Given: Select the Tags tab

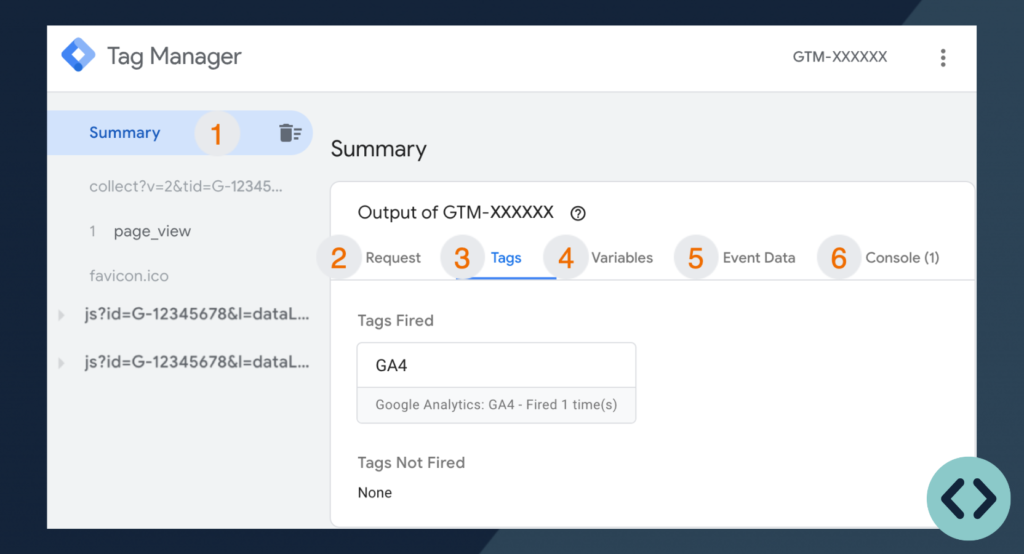Looking at the screenshot, I should (x=506, y=258).
